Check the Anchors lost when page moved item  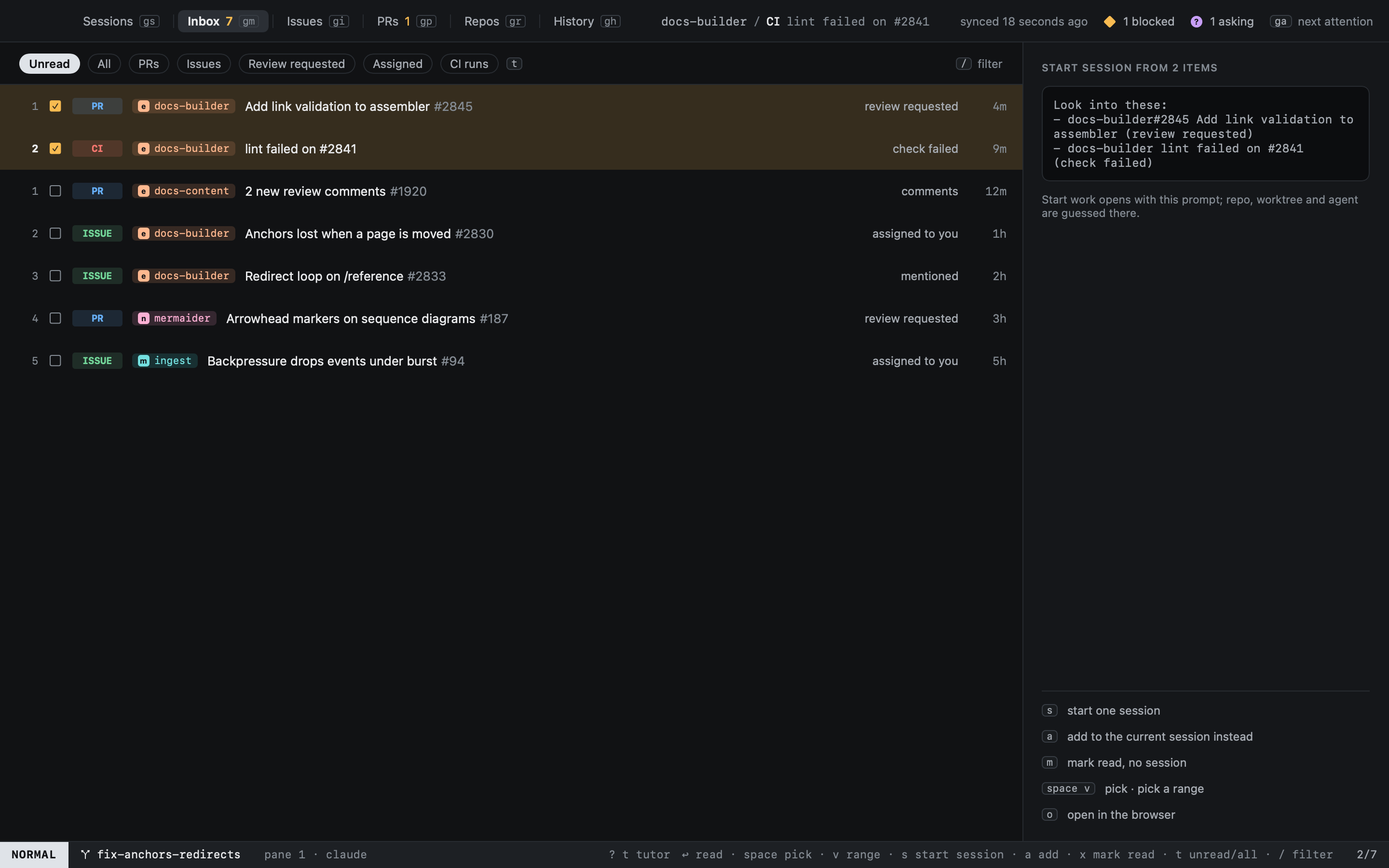(x=55, y=233)
